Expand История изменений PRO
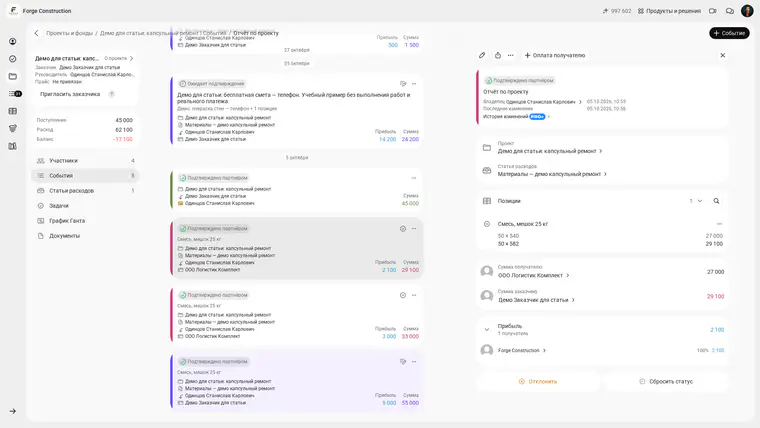The width and height of the screenshot is (760, 428). 516,116
